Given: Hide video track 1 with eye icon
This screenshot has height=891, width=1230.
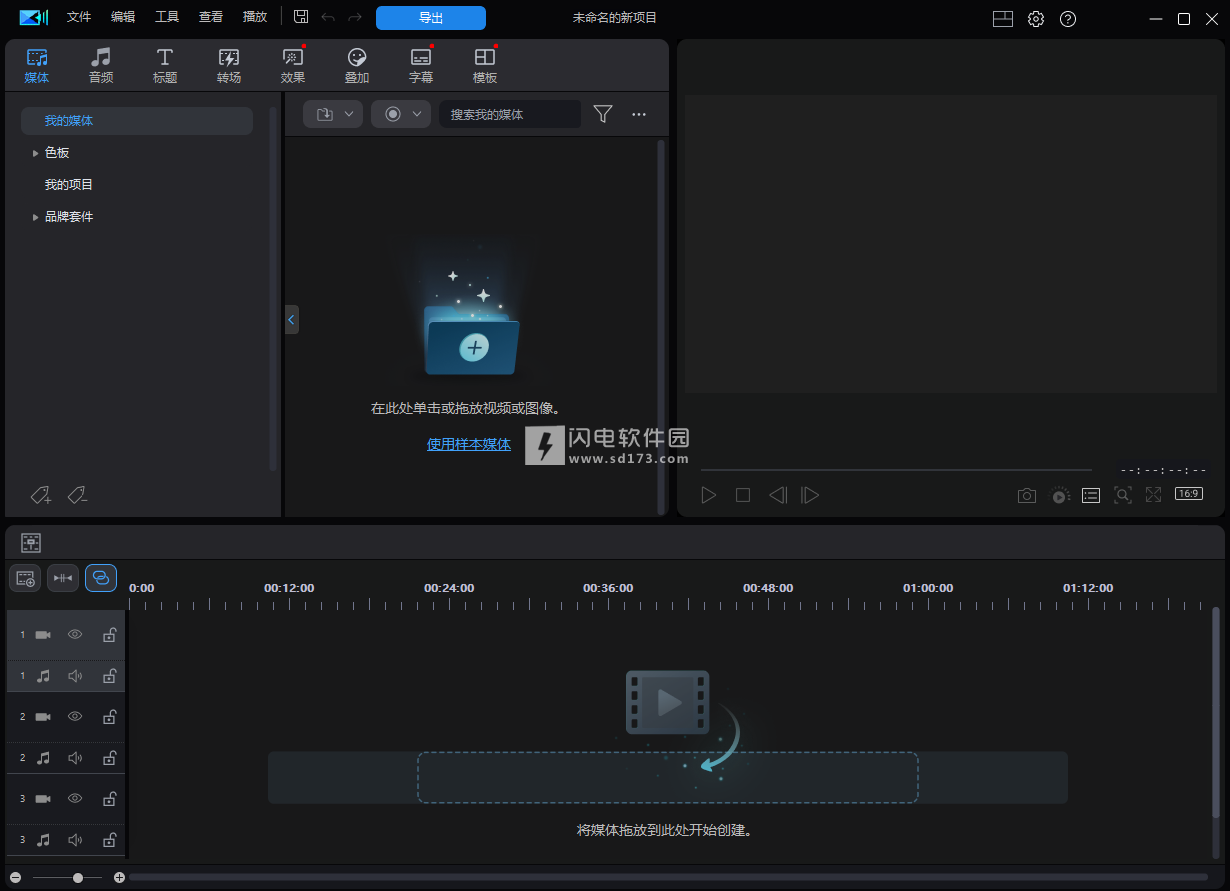Looking at the screenshot, I should click(75, 635).
